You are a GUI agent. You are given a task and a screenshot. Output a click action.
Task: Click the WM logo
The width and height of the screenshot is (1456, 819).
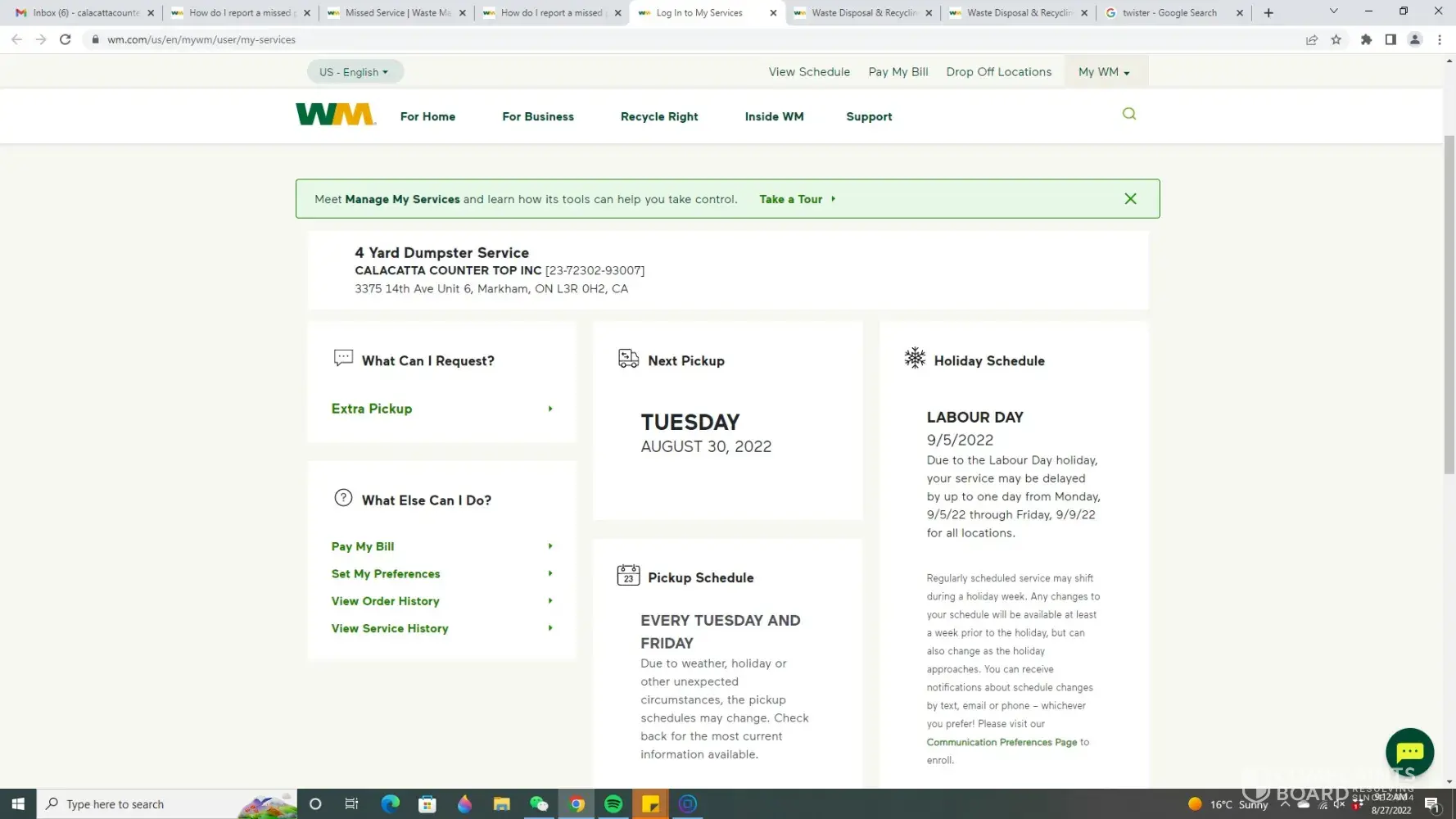click(336, 114)
